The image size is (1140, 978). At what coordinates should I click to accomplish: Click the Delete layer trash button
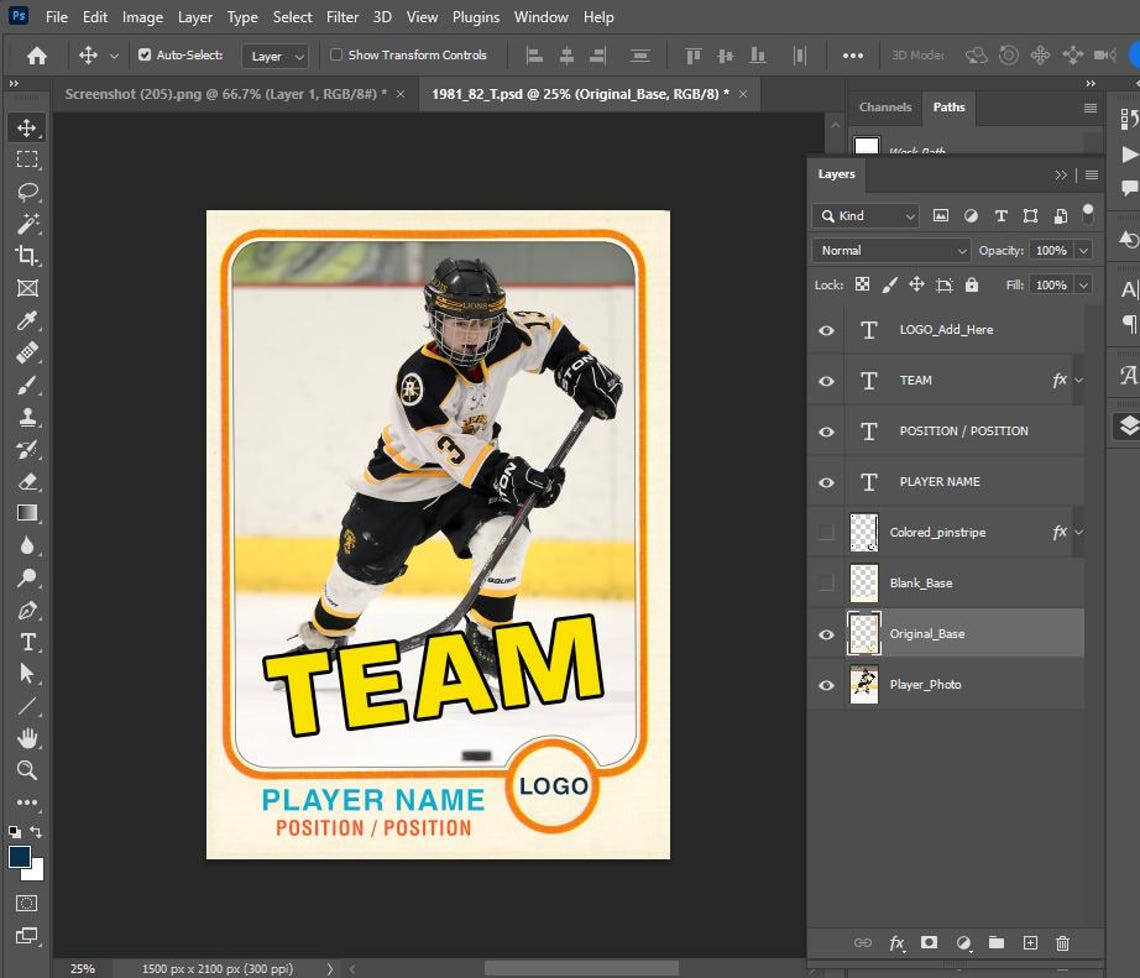coord(1062,943)
